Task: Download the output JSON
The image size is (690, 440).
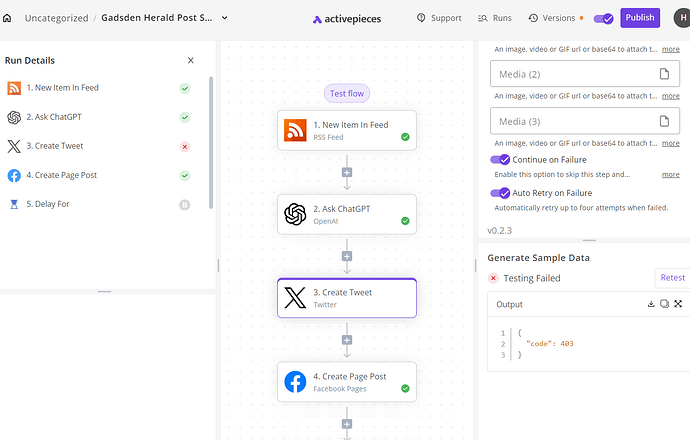Action: pyautogui.click(x=651, y=304)
